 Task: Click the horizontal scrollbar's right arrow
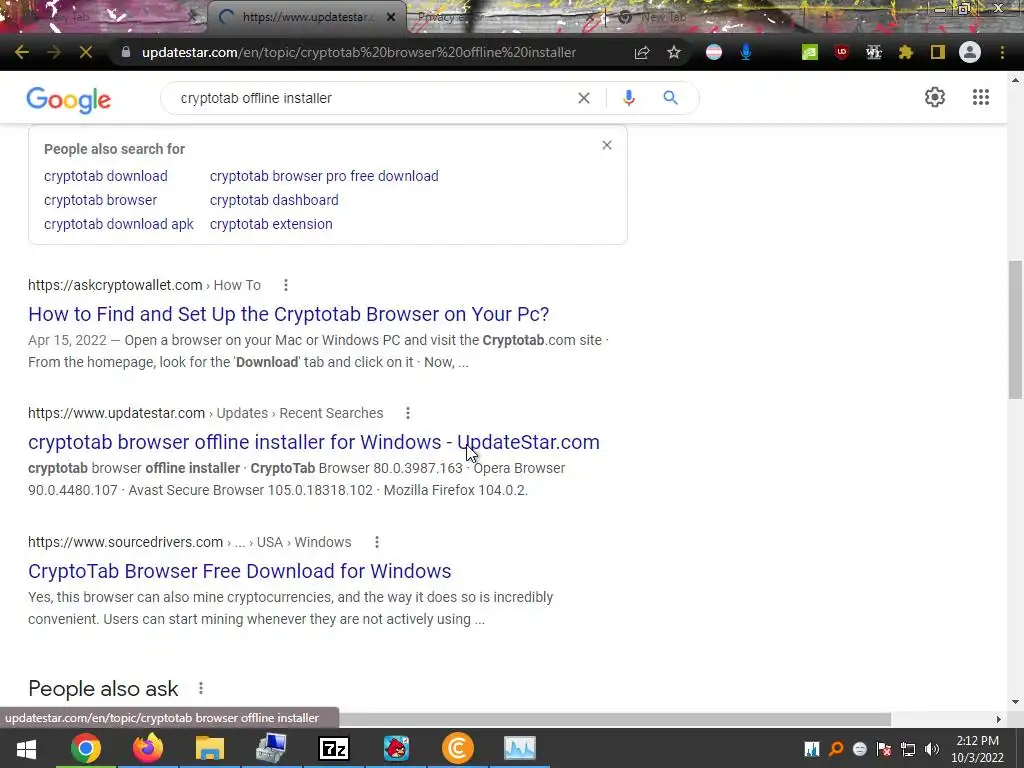click(x=999, y=719)
